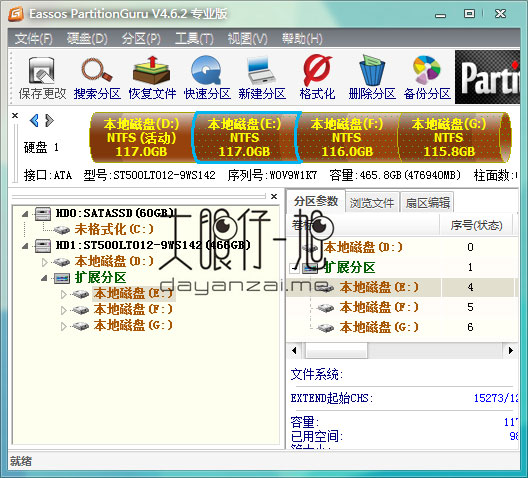This screenshot has width=528, height=478.
Task: Open the 备份分区 backup partition tool
Action: pos(427,78)
